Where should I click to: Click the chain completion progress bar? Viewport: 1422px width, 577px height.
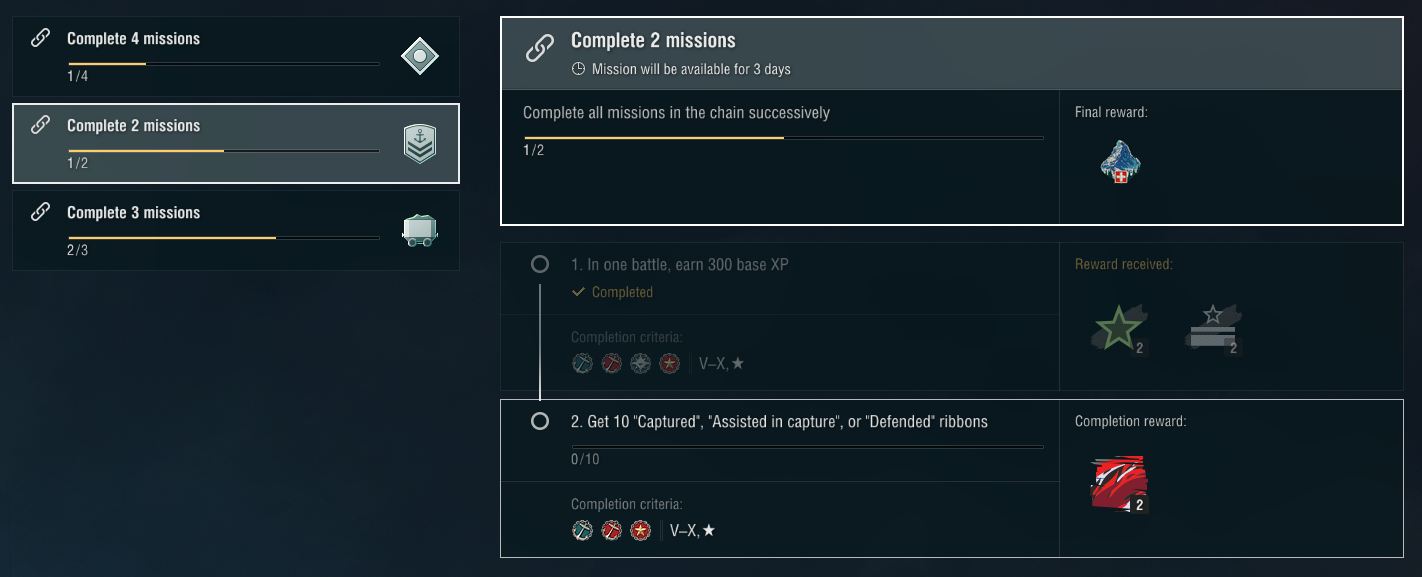pyautogui.click(x=783, y=138)
